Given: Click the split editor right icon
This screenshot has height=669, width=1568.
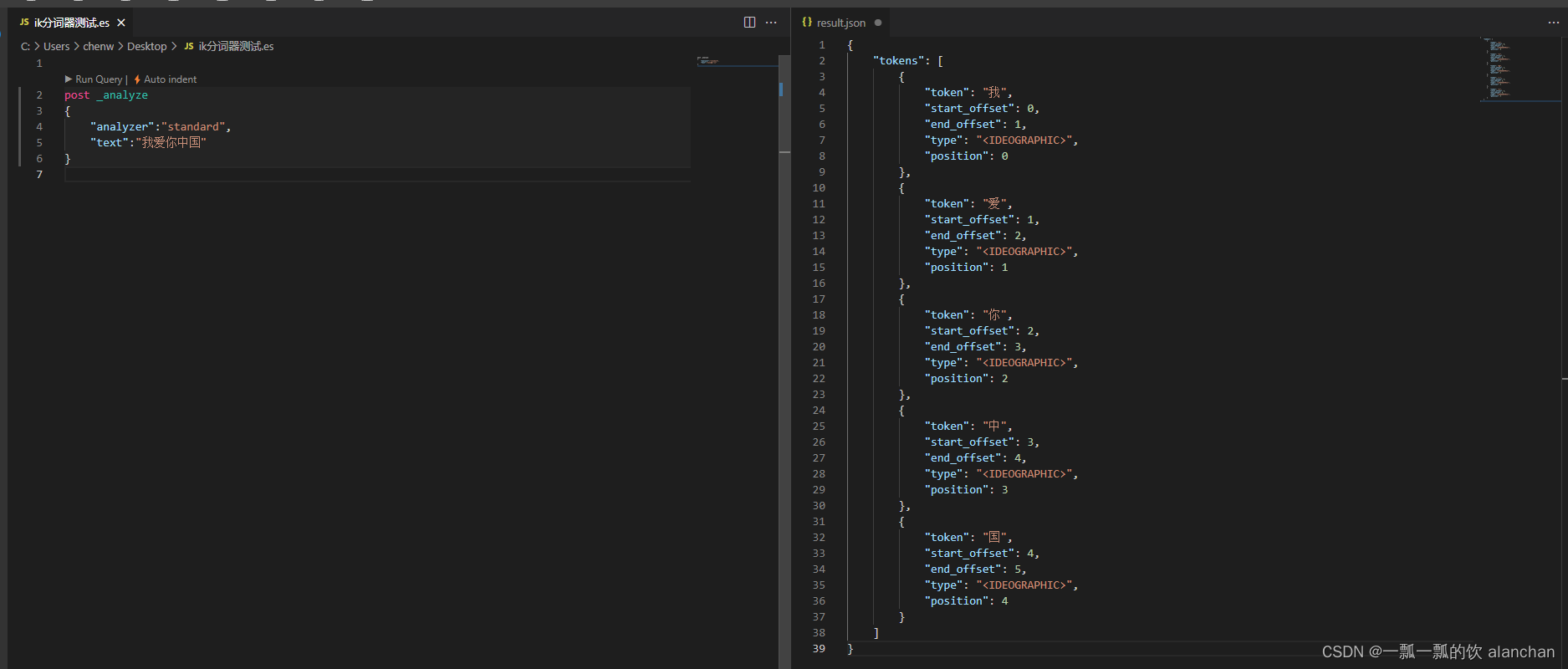Looking at the screenshot, I should tap(749, 23).
